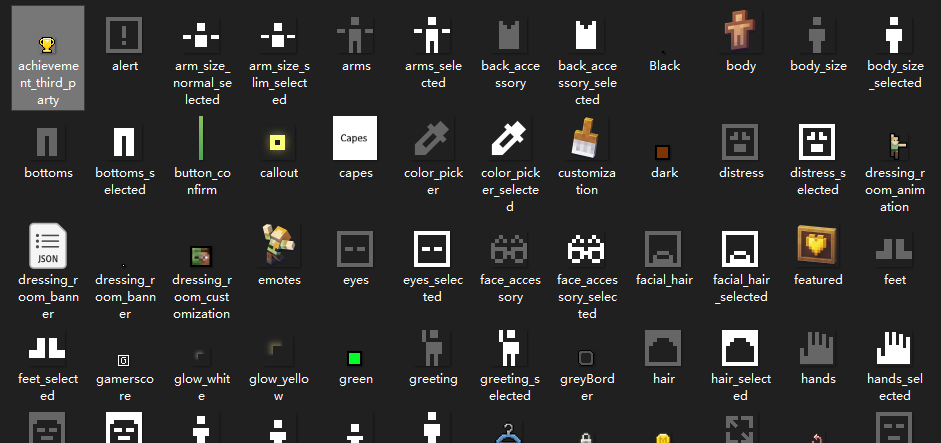Select the dark brown swatch file
The width and height of the screenshot is (941, 443).
tap(662, 152)
